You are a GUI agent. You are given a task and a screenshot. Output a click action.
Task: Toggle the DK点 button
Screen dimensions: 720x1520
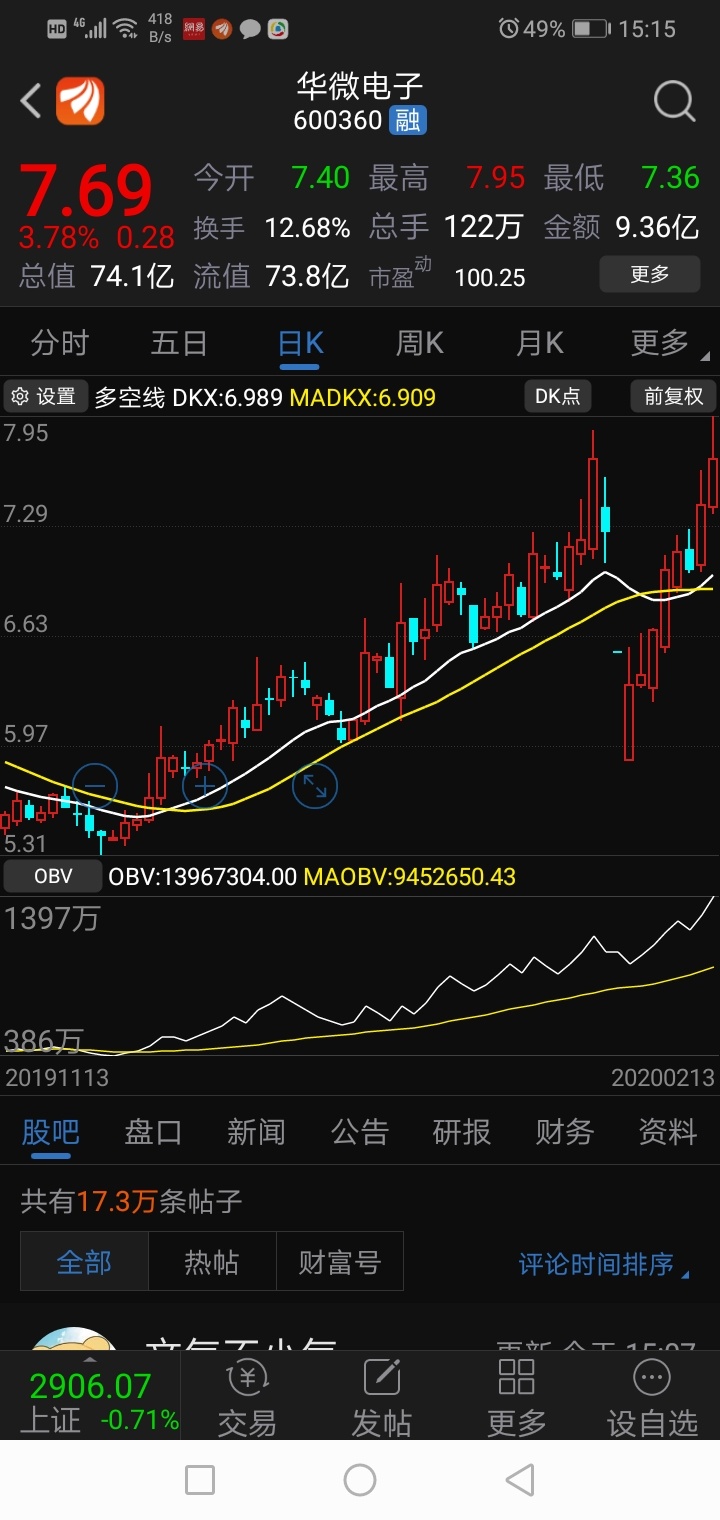click(557, 397)
